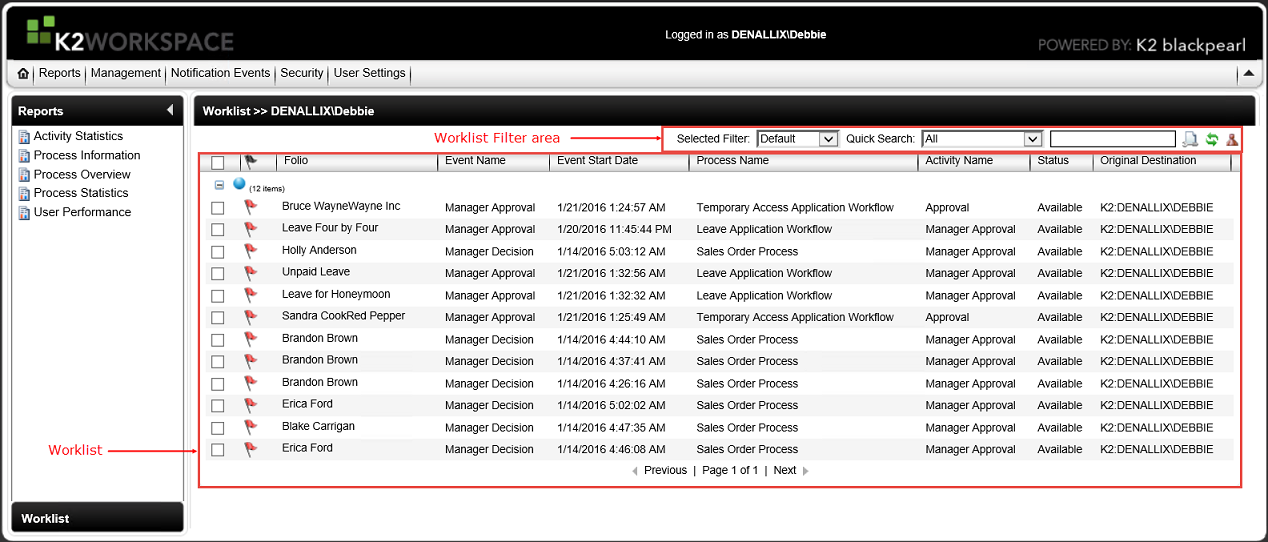Open the User Performance report

82,212
